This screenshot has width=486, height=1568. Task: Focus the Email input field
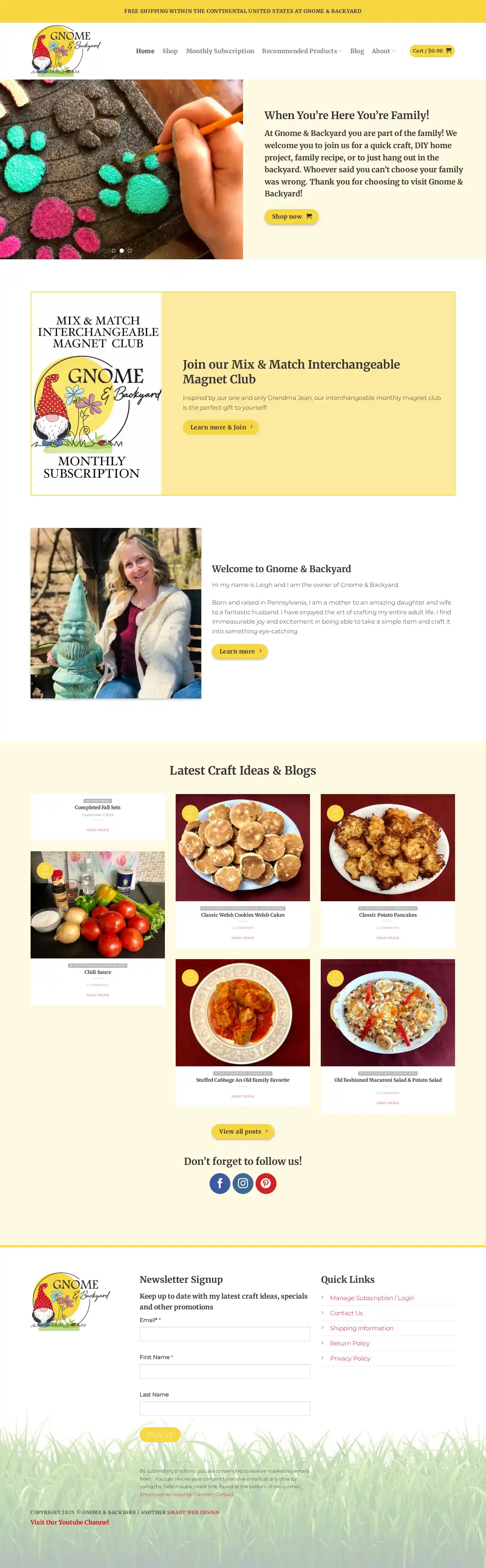click(x=225, y=1334)
